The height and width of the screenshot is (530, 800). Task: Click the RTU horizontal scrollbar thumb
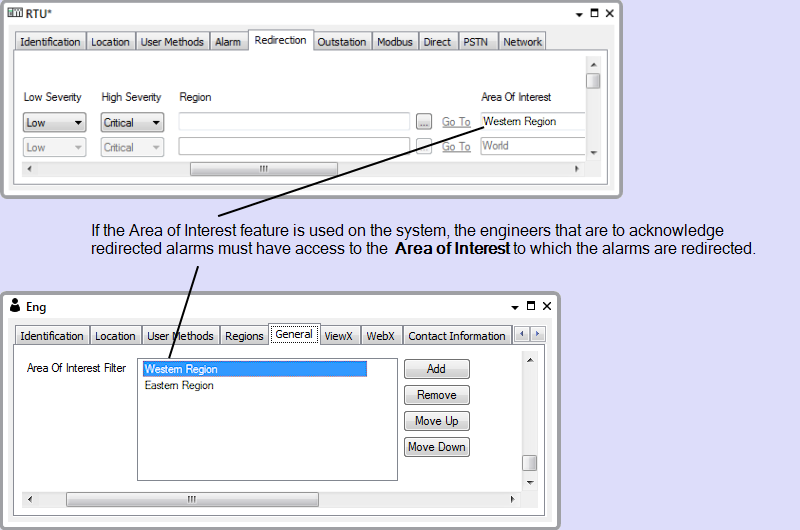263,169
